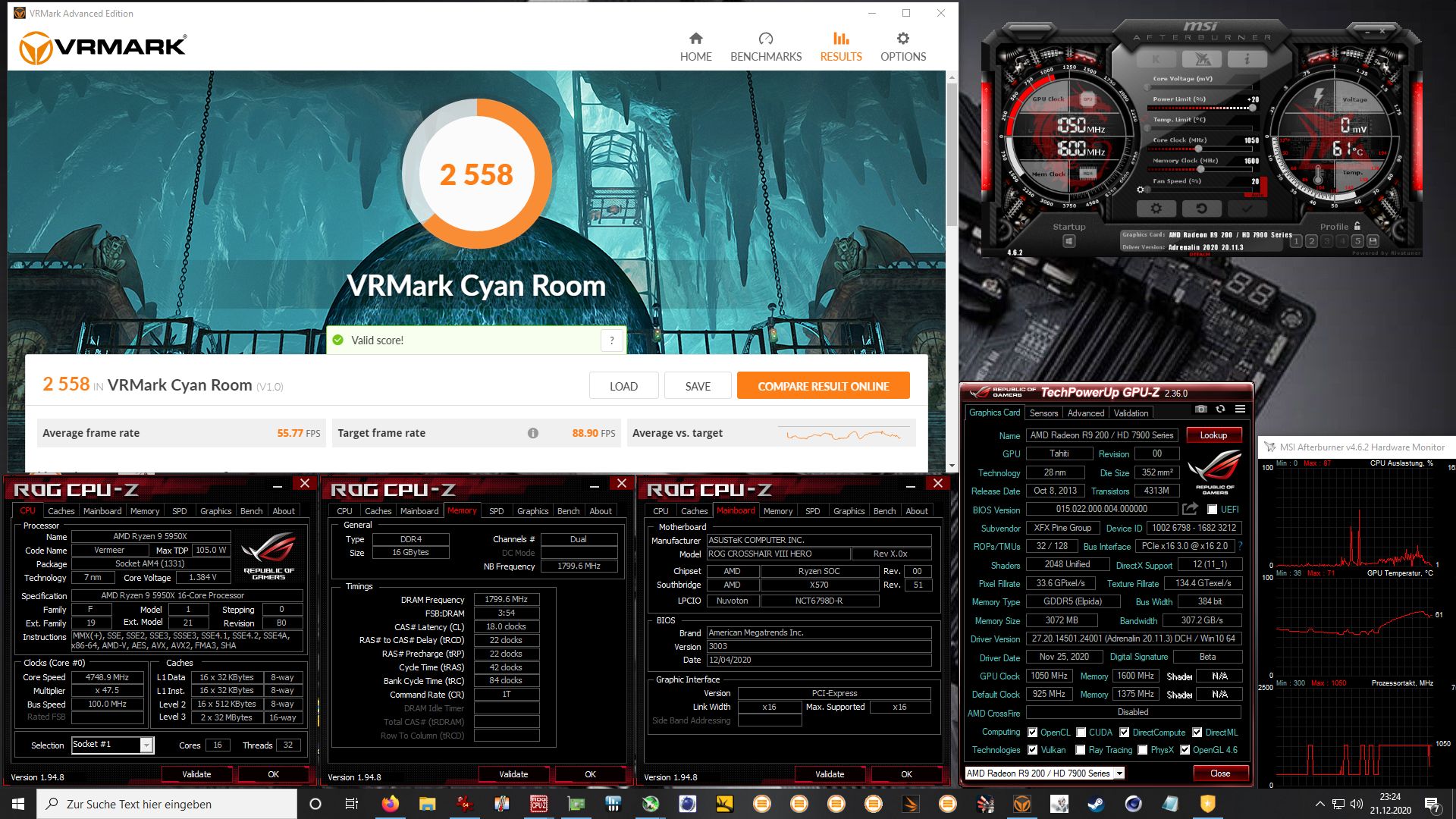The image size is (1456, 819).
Task: Toggle the OpenGL 4.6 checkbox
Action: tap(1185, 750)
